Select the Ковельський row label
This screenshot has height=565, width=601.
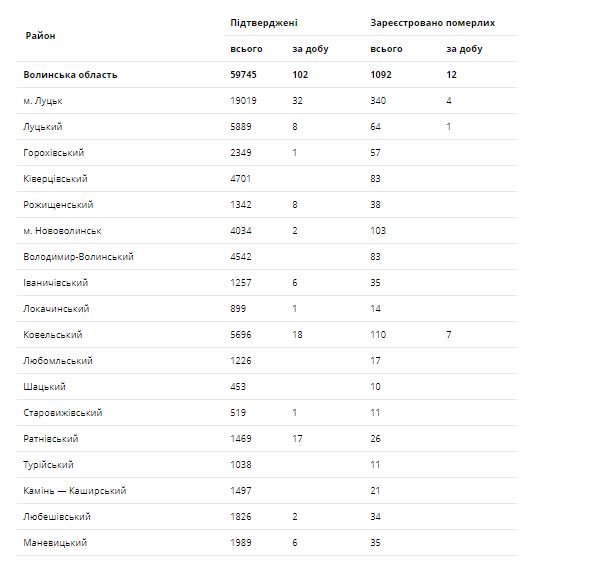52,335
